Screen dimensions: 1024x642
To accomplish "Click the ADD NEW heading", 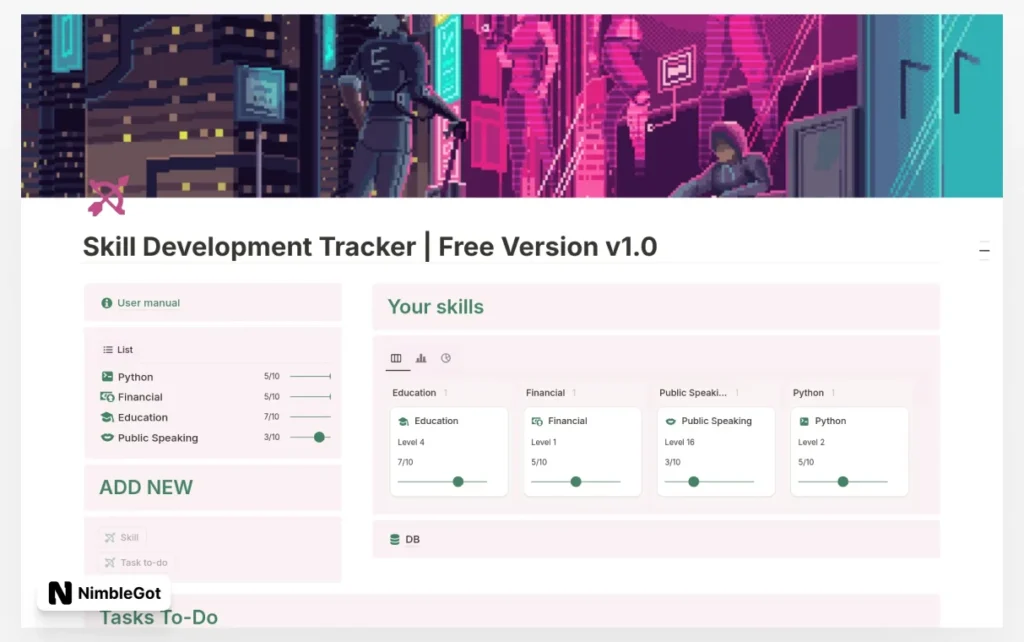I will (146, 487).
